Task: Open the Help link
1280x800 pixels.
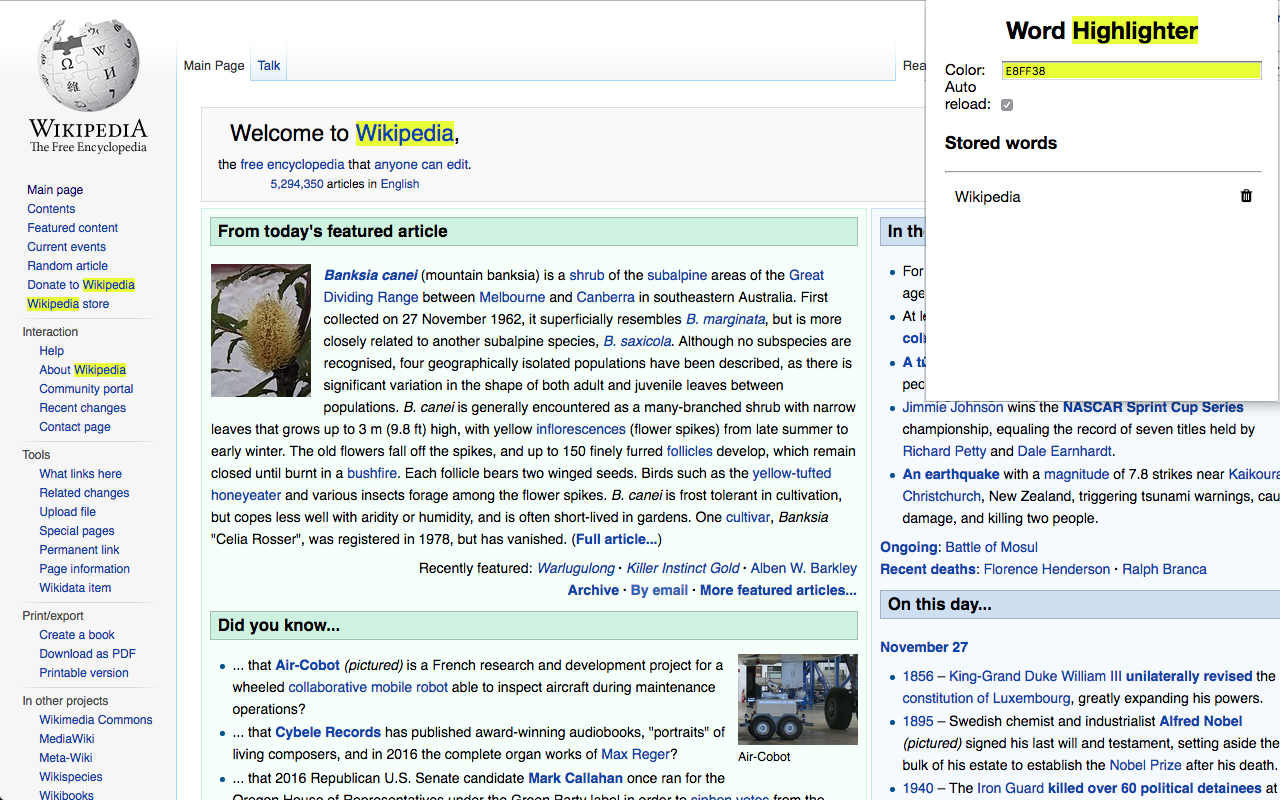Action: pos(51,351)
